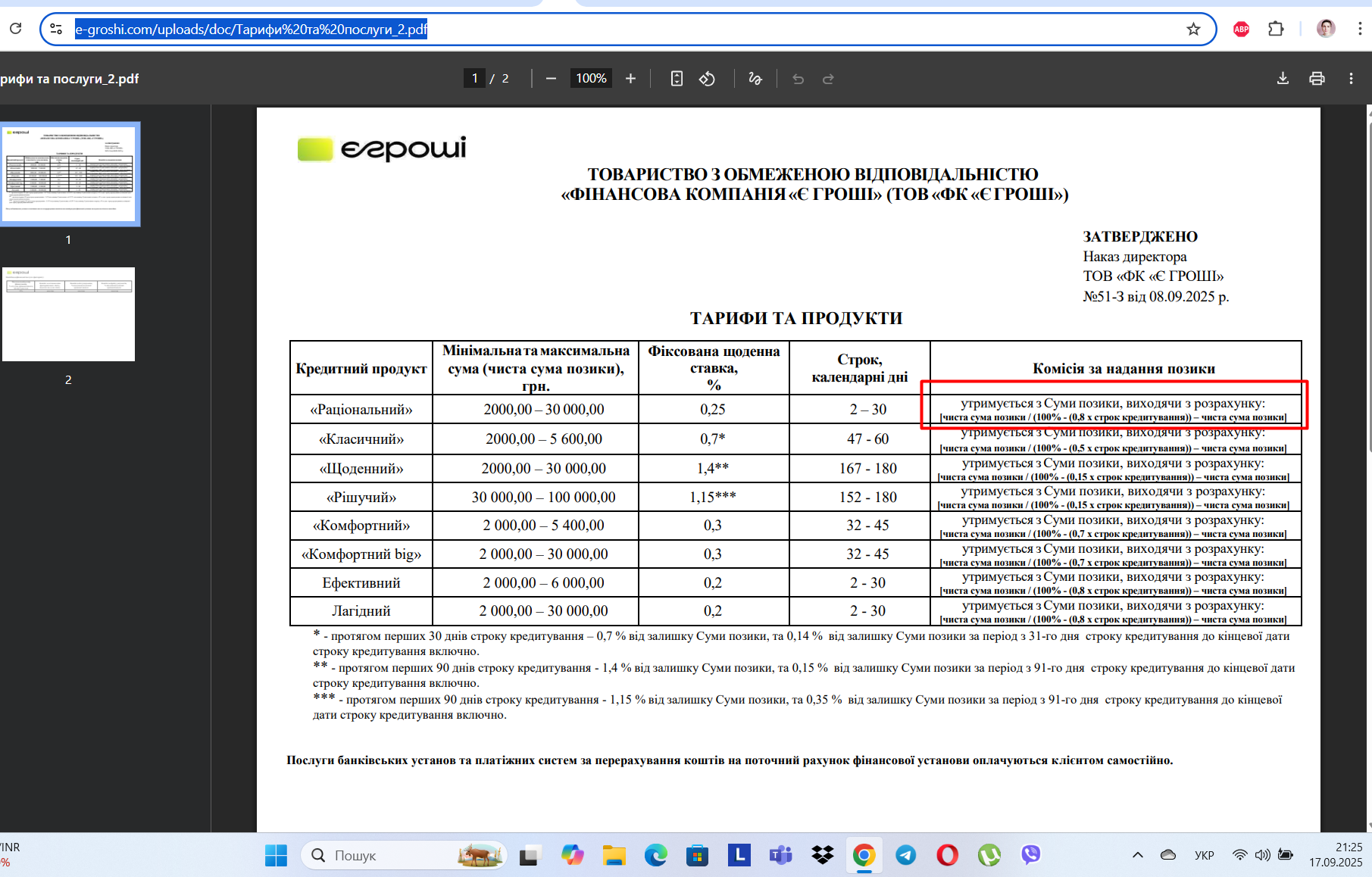Click the Лагідний product cell
Viewport: 1372px width, 877px height.
coord(361,610)
